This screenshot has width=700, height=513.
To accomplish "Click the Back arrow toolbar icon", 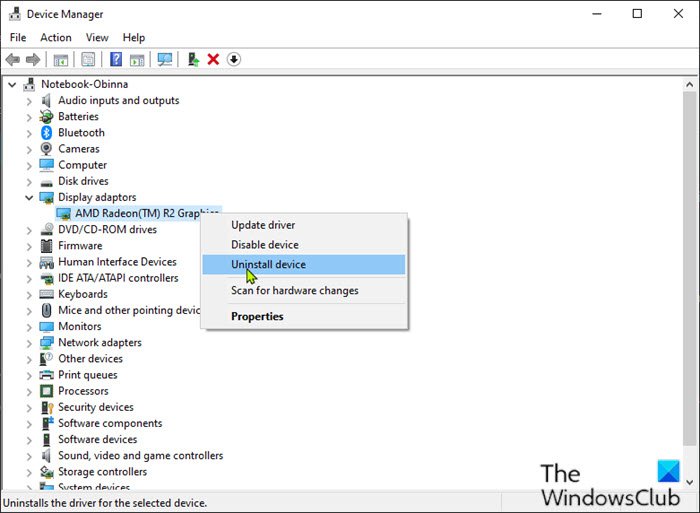I will pyautogui.click(x=12, y=59).
